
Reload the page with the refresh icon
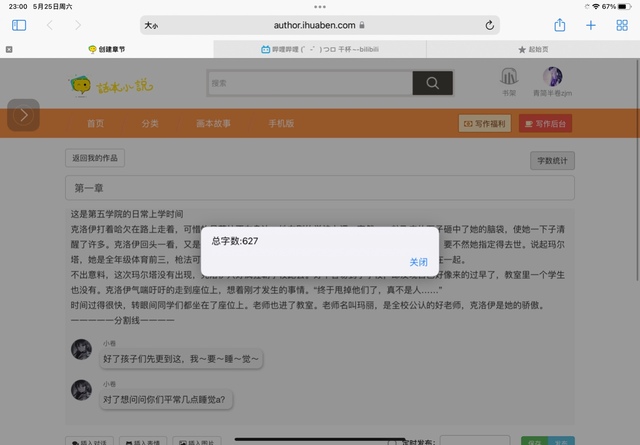pos(490,25)
